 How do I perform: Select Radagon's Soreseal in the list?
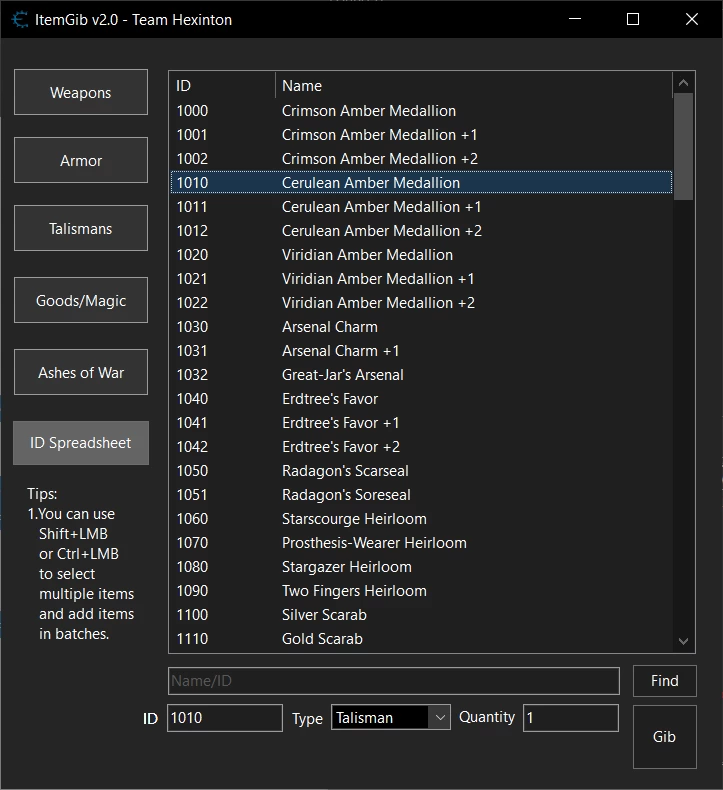346,495
